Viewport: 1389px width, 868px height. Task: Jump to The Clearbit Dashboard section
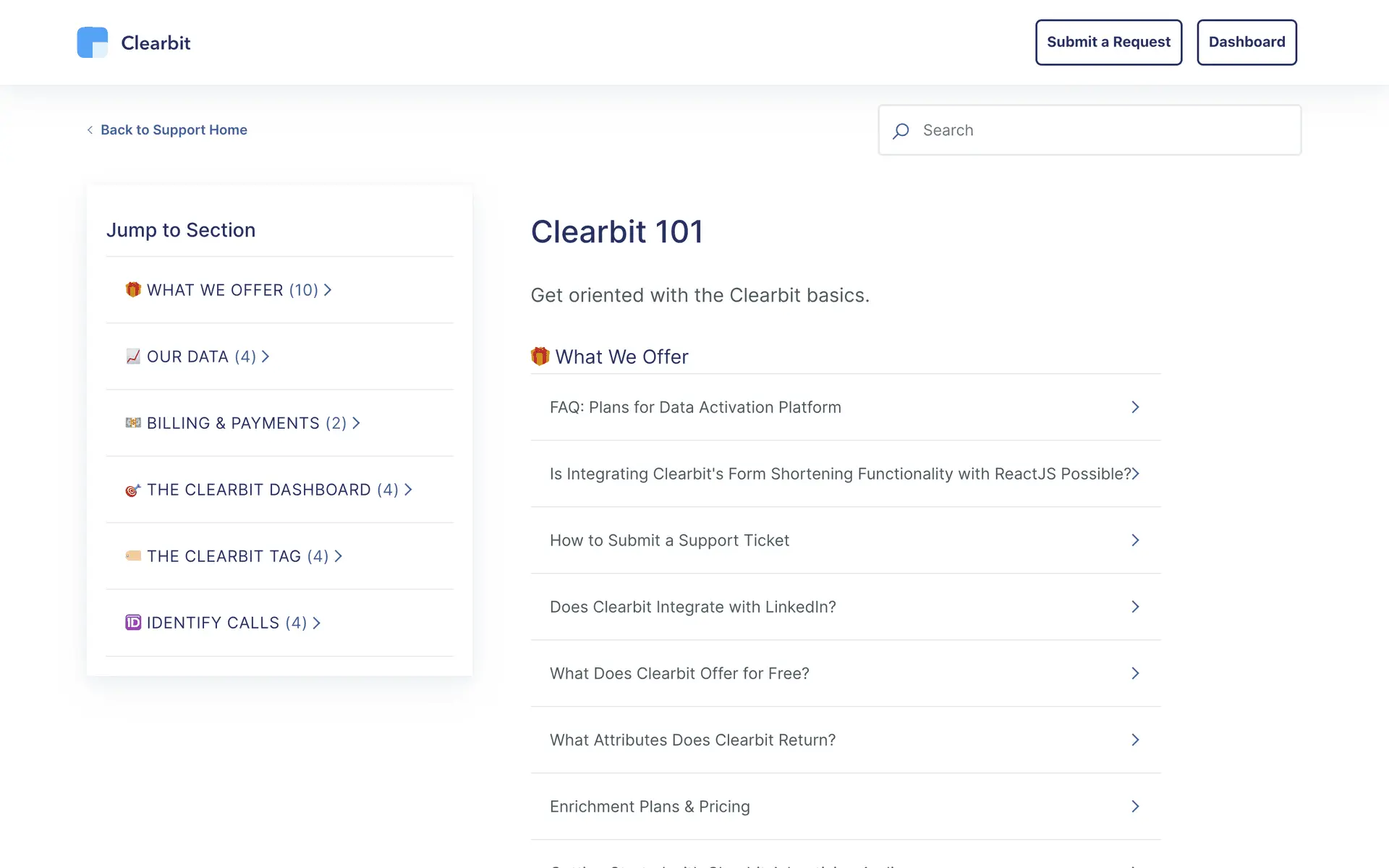[272, 490]
